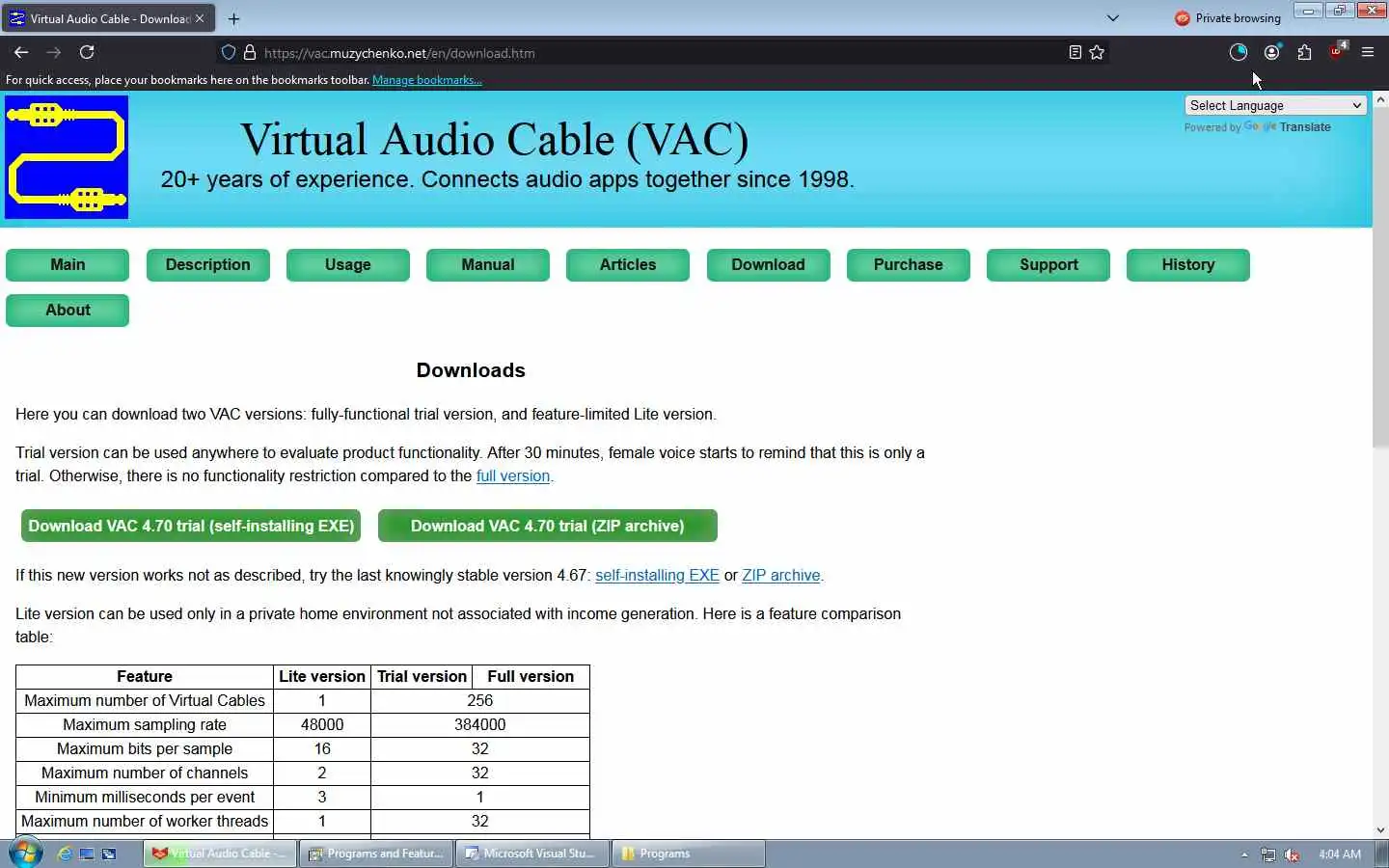Close the Virtual Audio Cable tab
Viewport: 1389px width, 868px height.
[200, 18]
